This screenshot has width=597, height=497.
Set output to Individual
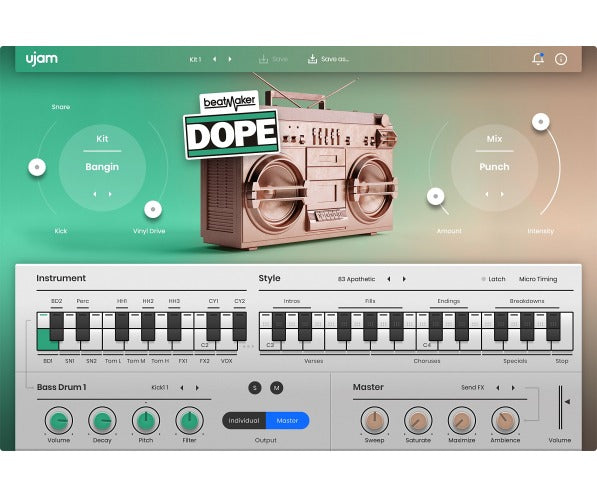pos(244,420)
